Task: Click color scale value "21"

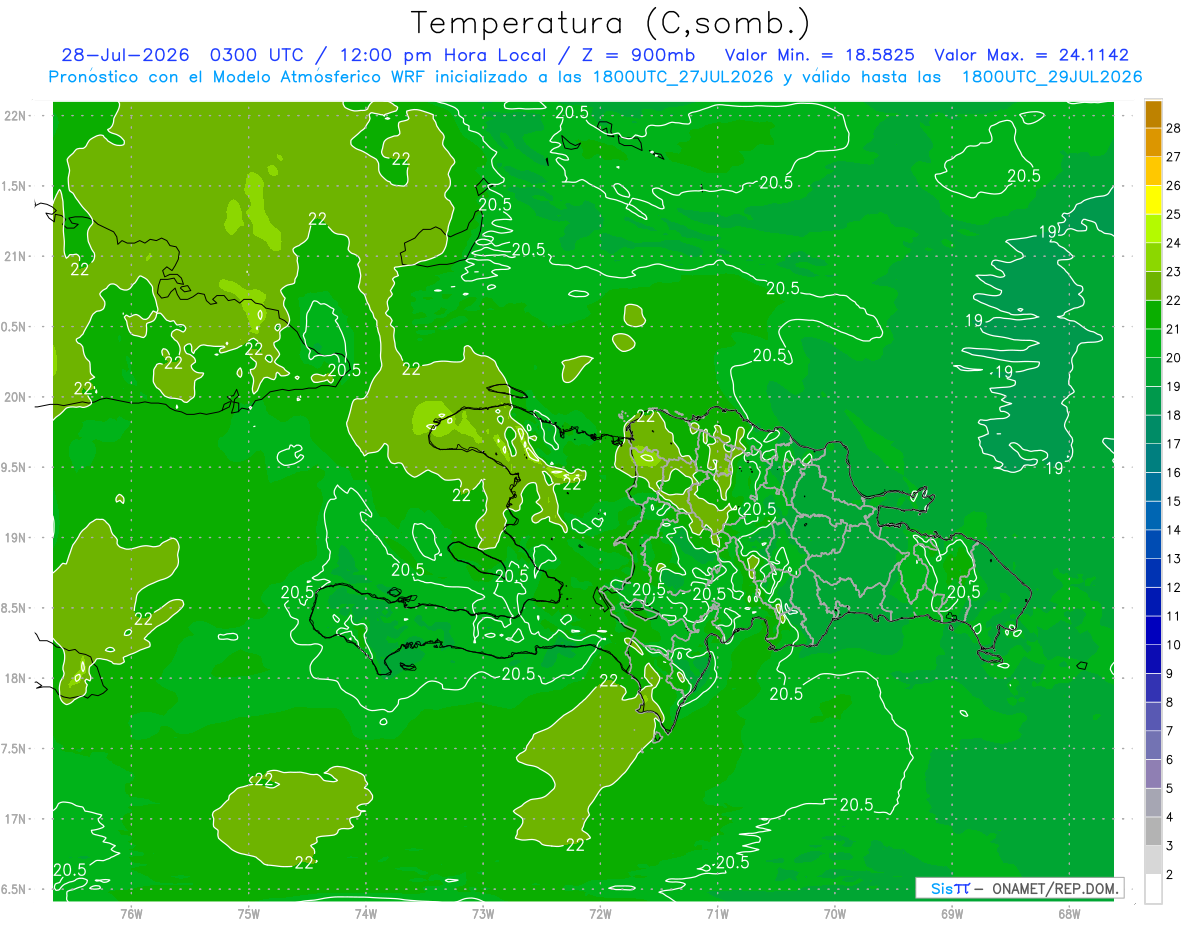Action: pyautogui.click(x=1174, y=329)
